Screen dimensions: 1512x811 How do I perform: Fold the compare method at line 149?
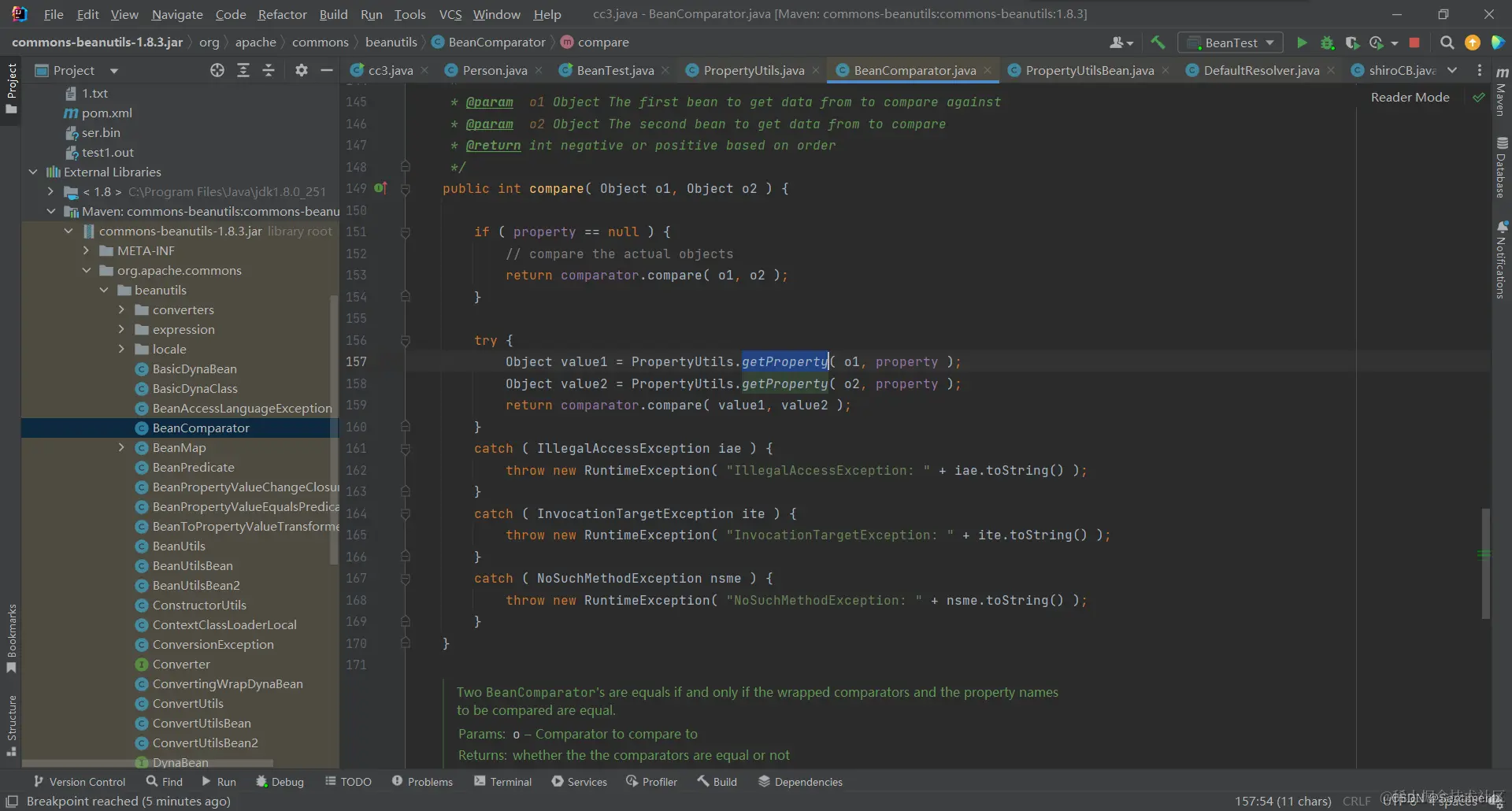pos(405,189)
